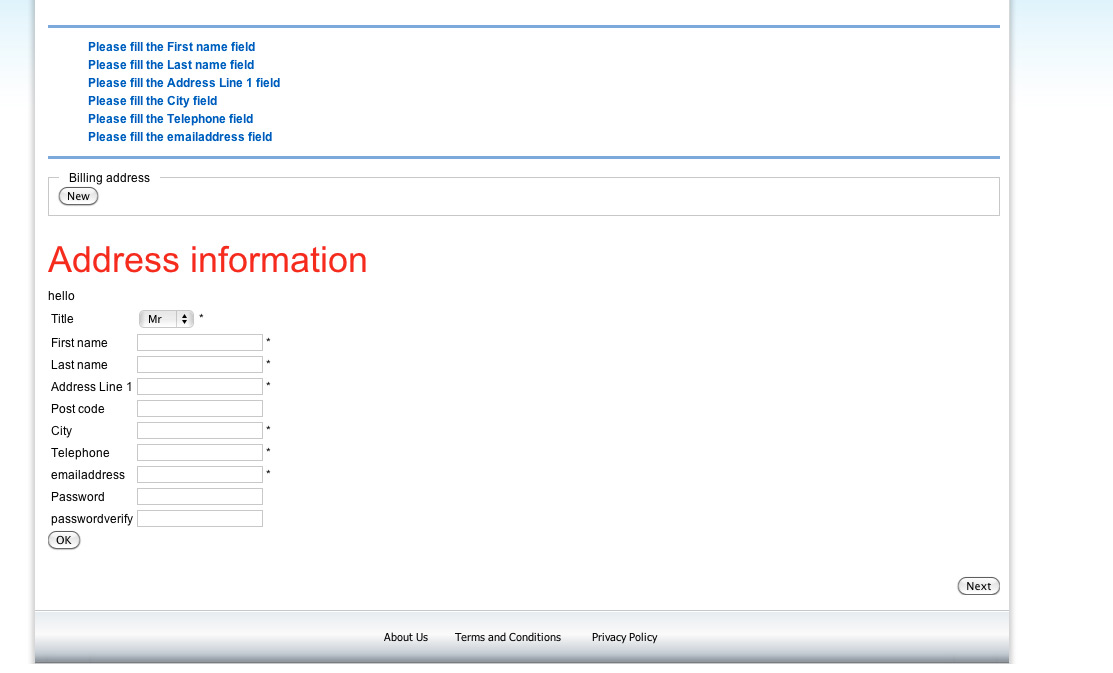Click the Billing address legend text
This screenshot has height=673, width=1113.
tap(109, 177)
